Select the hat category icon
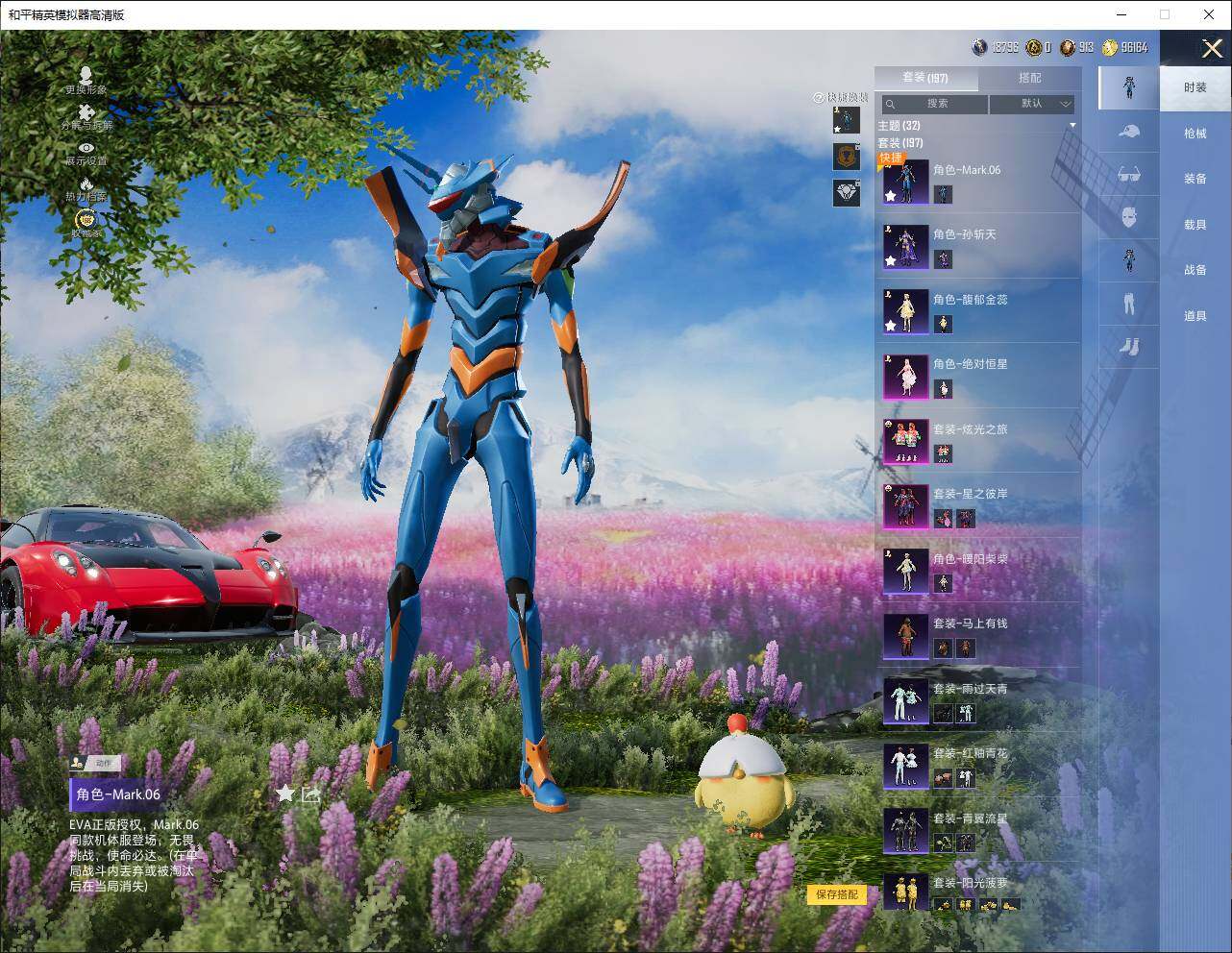The height and width of the screenshot is (953, 1232). pyautogui.click(x=1128, y=132)
